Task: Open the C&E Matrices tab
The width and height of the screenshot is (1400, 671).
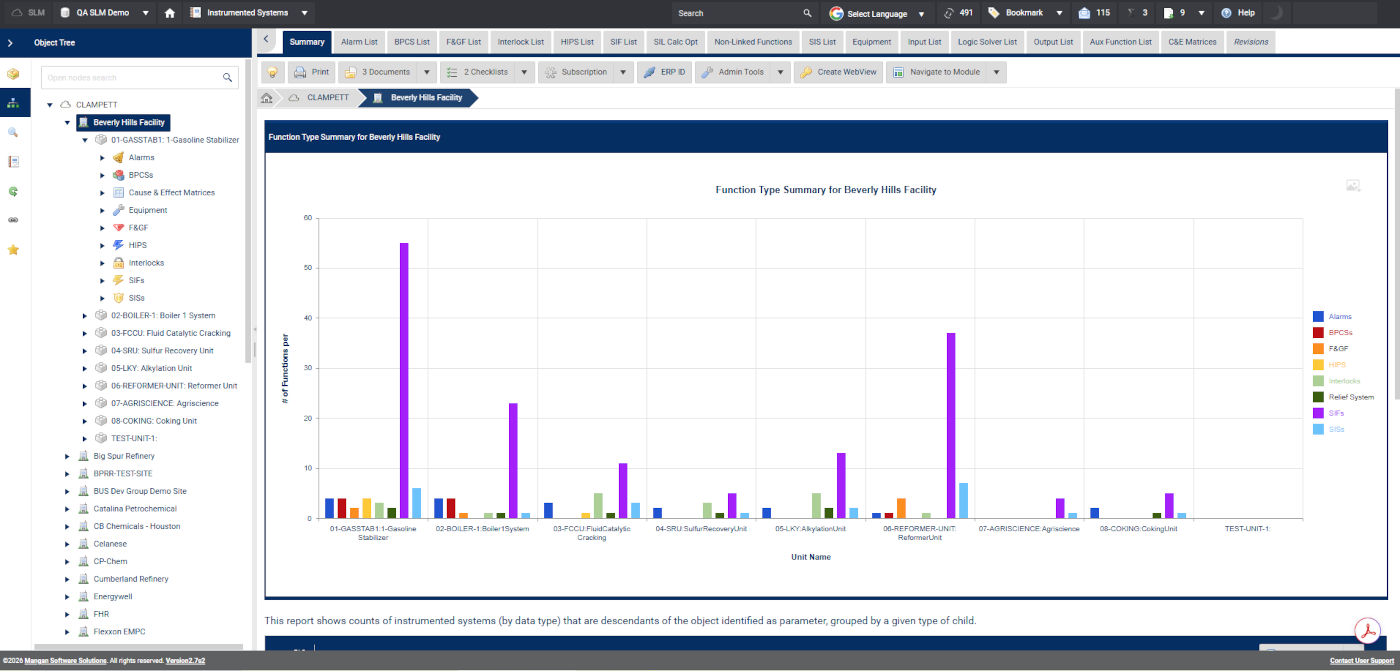Action: click(1192, 42)
